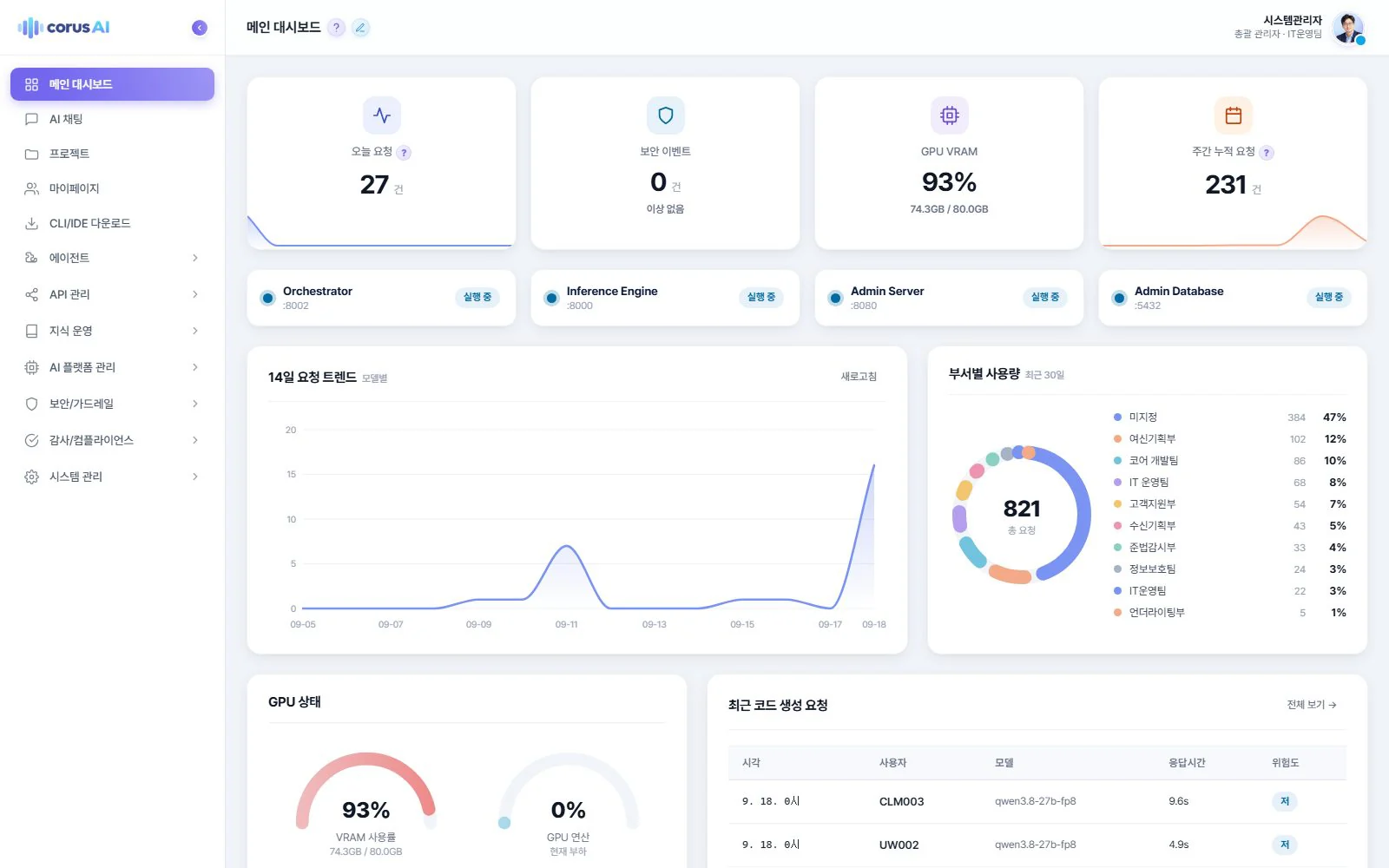Open the AI 채팅 menu item

coord(112,119)
